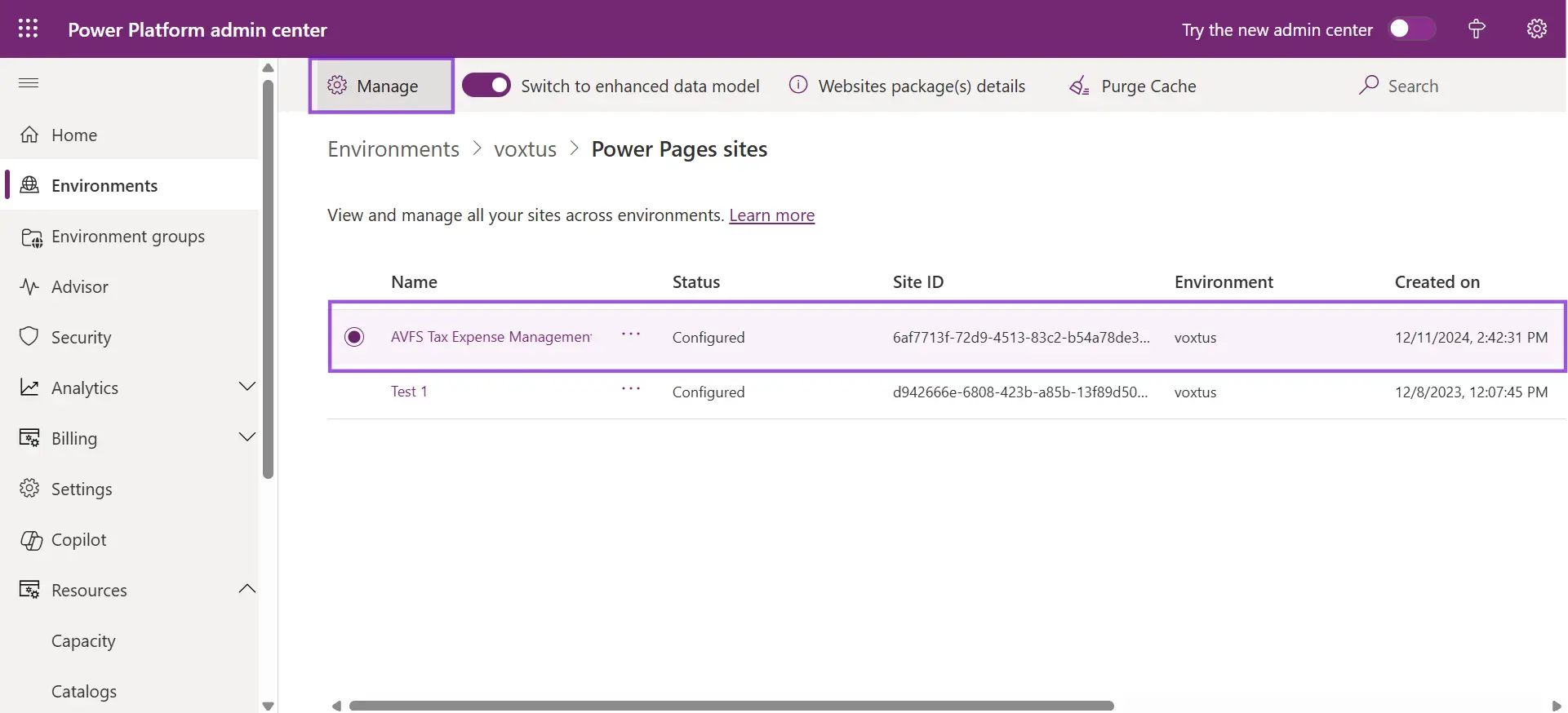Viewport: 1568px width, 713px height.
Task: Click the Websites package details info icon
Action: (x=798, y=85)
